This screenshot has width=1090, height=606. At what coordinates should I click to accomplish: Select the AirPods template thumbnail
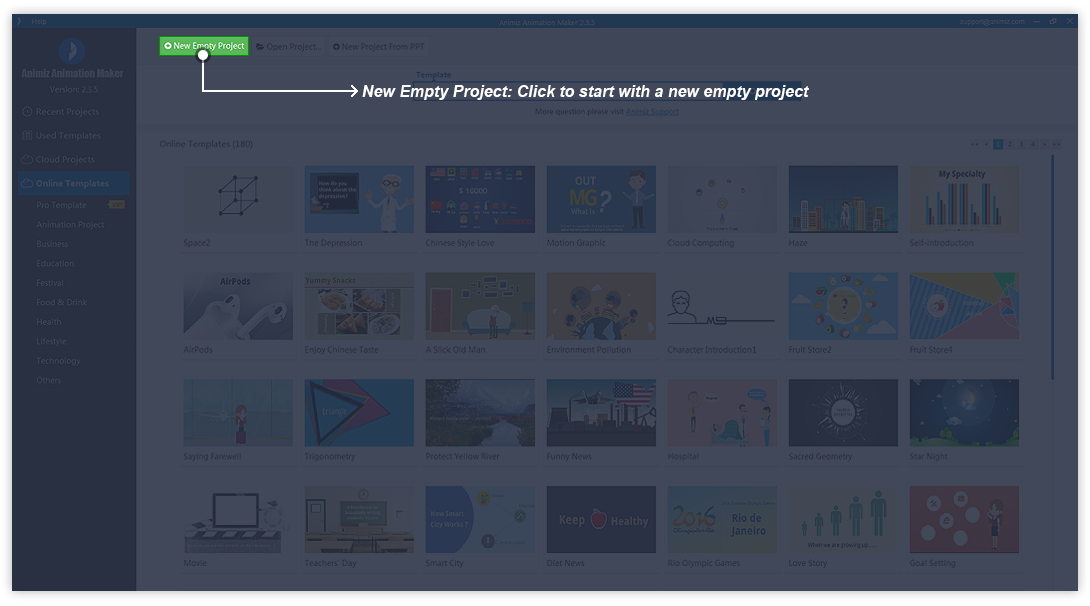point(238,305)
